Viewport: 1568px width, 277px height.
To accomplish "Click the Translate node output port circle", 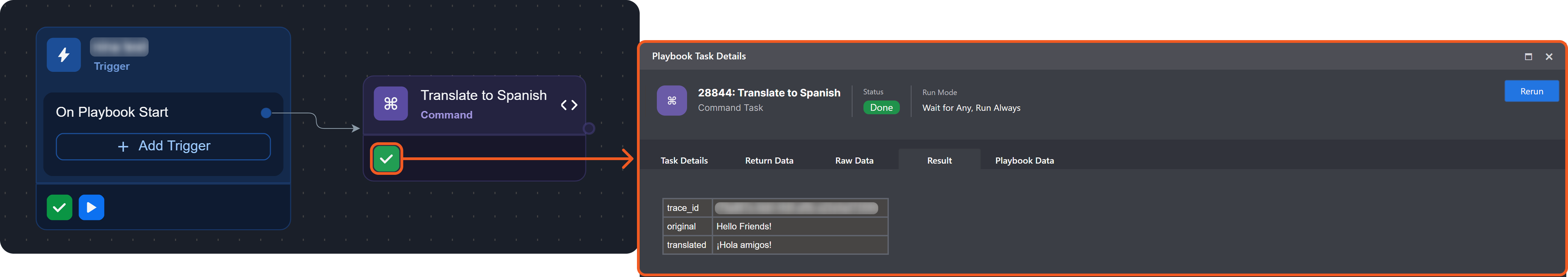I will (589, 128).
